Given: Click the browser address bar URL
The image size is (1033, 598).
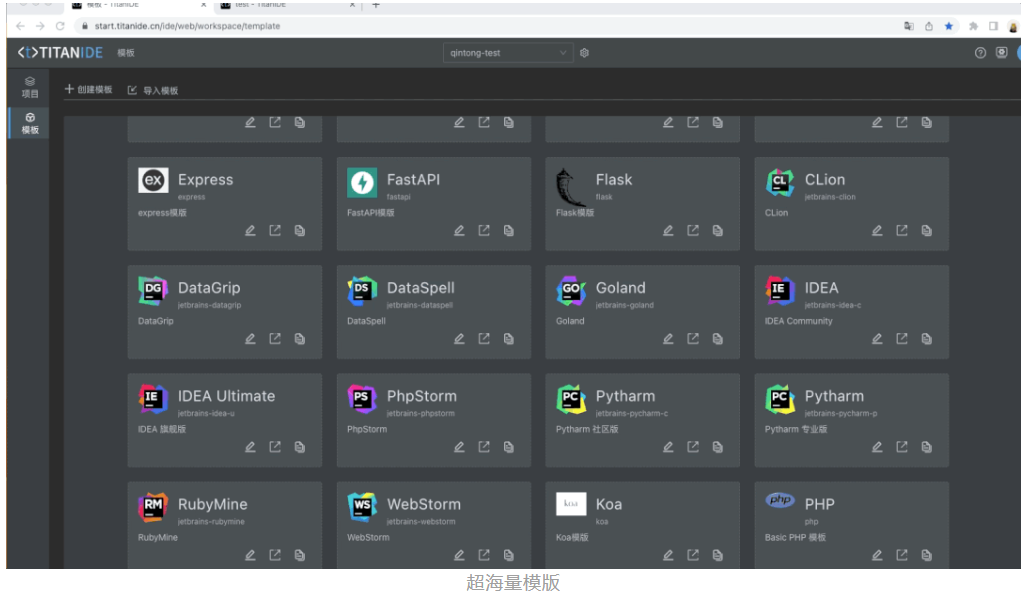Looking at the screenshot, I should [187, 26].
